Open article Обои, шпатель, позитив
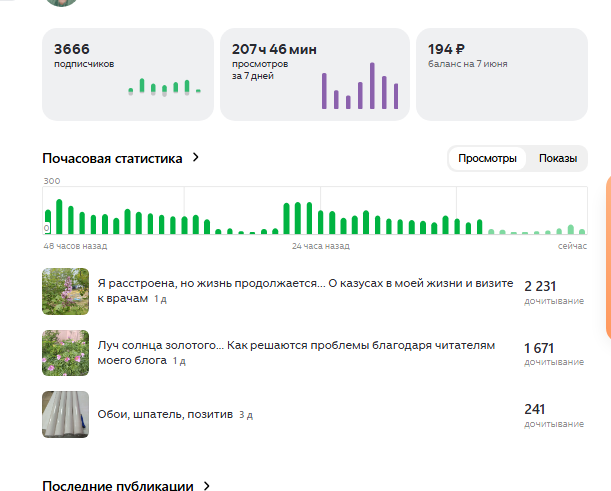This screenshot has height=491, width=611. tap(165, 414)
